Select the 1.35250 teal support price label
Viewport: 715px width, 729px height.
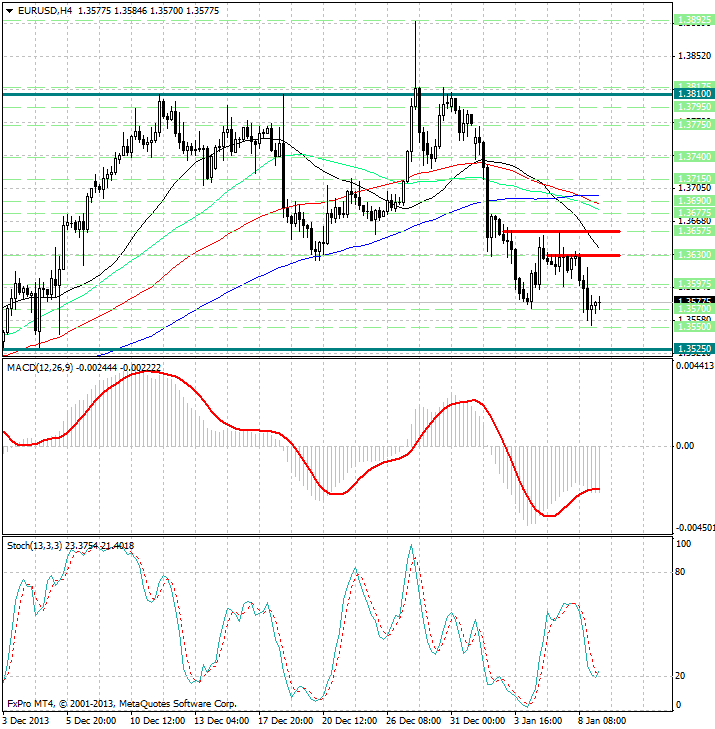pos(693,349)
